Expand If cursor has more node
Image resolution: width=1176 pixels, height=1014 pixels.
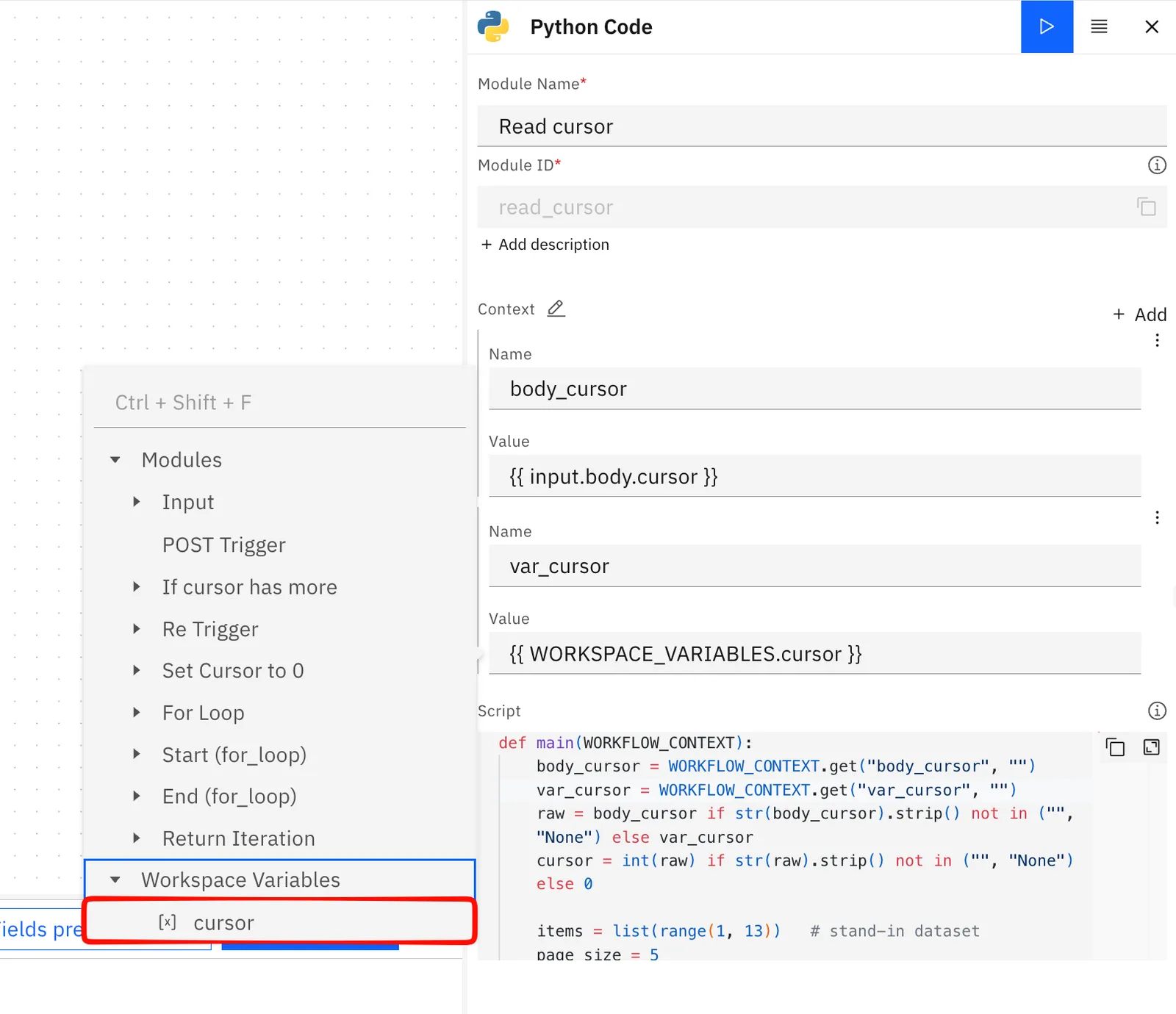[136, 586]
